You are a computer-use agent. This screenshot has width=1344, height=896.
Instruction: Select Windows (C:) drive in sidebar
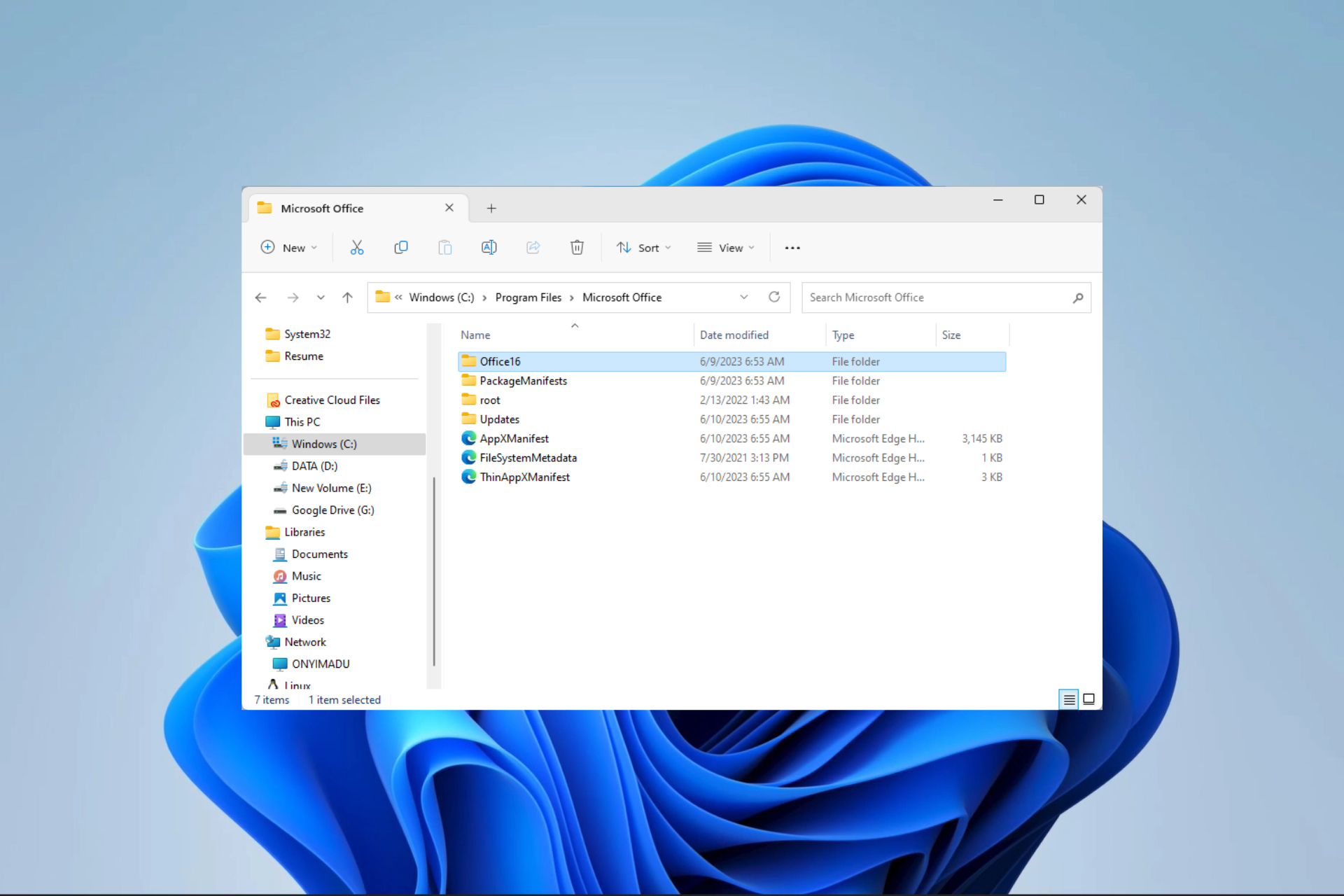point(335,444)
